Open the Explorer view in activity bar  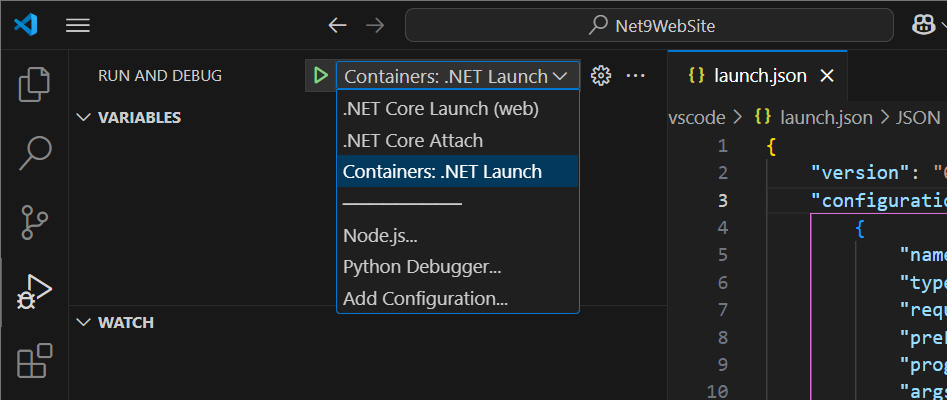34,84
